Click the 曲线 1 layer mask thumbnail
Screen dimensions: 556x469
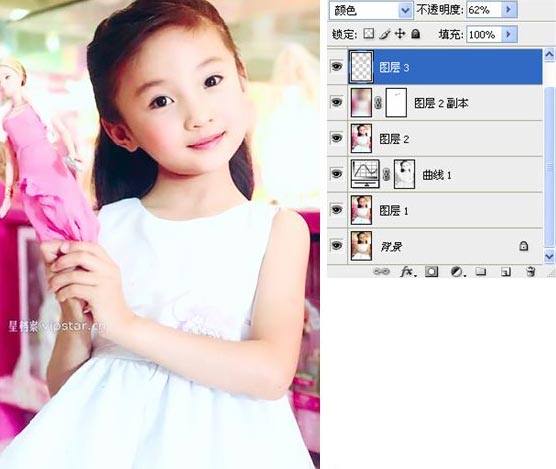point(405,174)
